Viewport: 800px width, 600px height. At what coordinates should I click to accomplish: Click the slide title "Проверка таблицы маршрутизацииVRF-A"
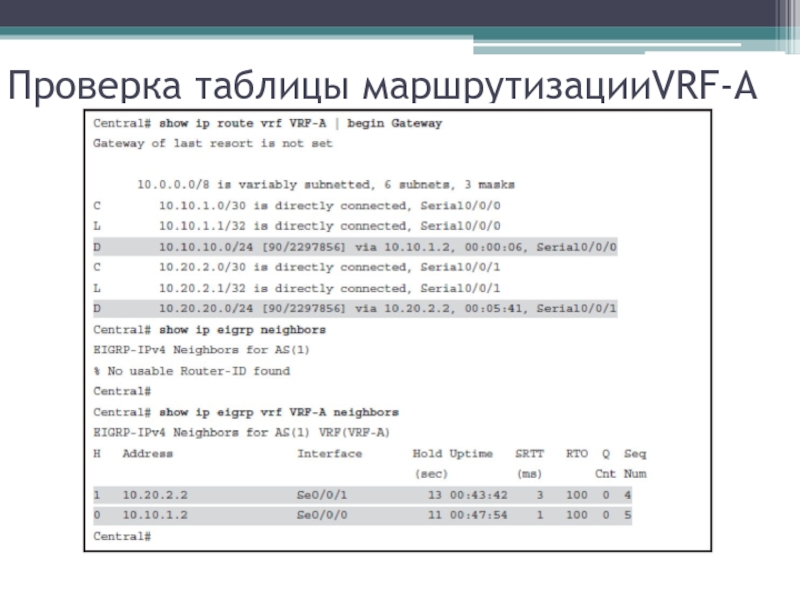click(x=381, y=86)
